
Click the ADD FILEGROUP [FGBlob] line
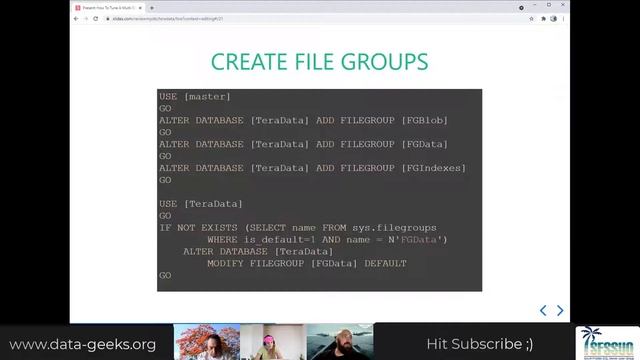tap(304, 120)
